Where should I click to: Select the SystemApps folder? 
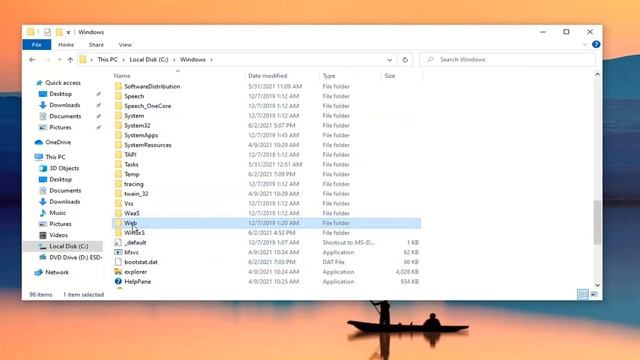click(x=141, y=135)
